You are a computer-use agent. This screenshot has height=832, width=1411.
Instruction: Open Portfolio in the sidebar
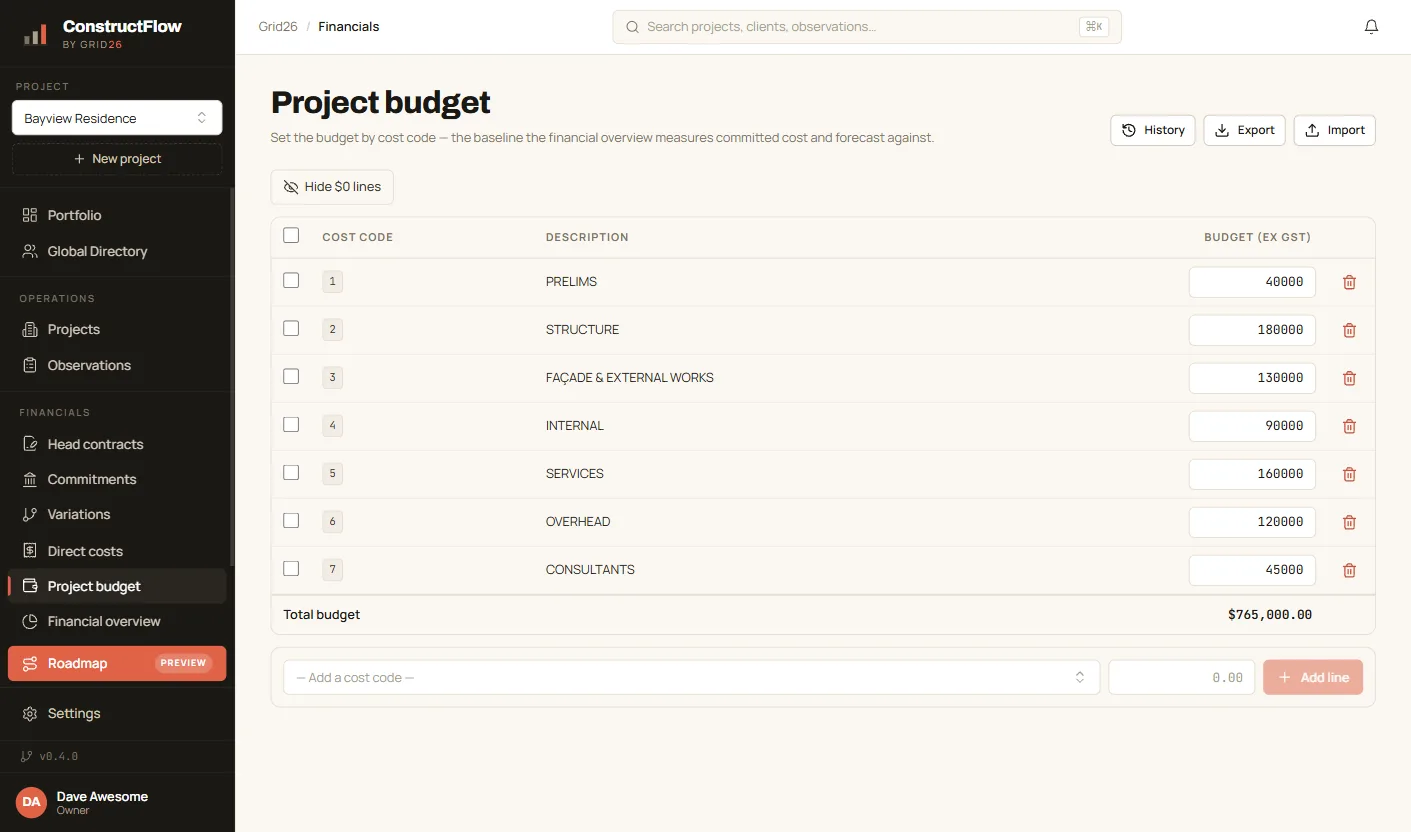point(117,215)
